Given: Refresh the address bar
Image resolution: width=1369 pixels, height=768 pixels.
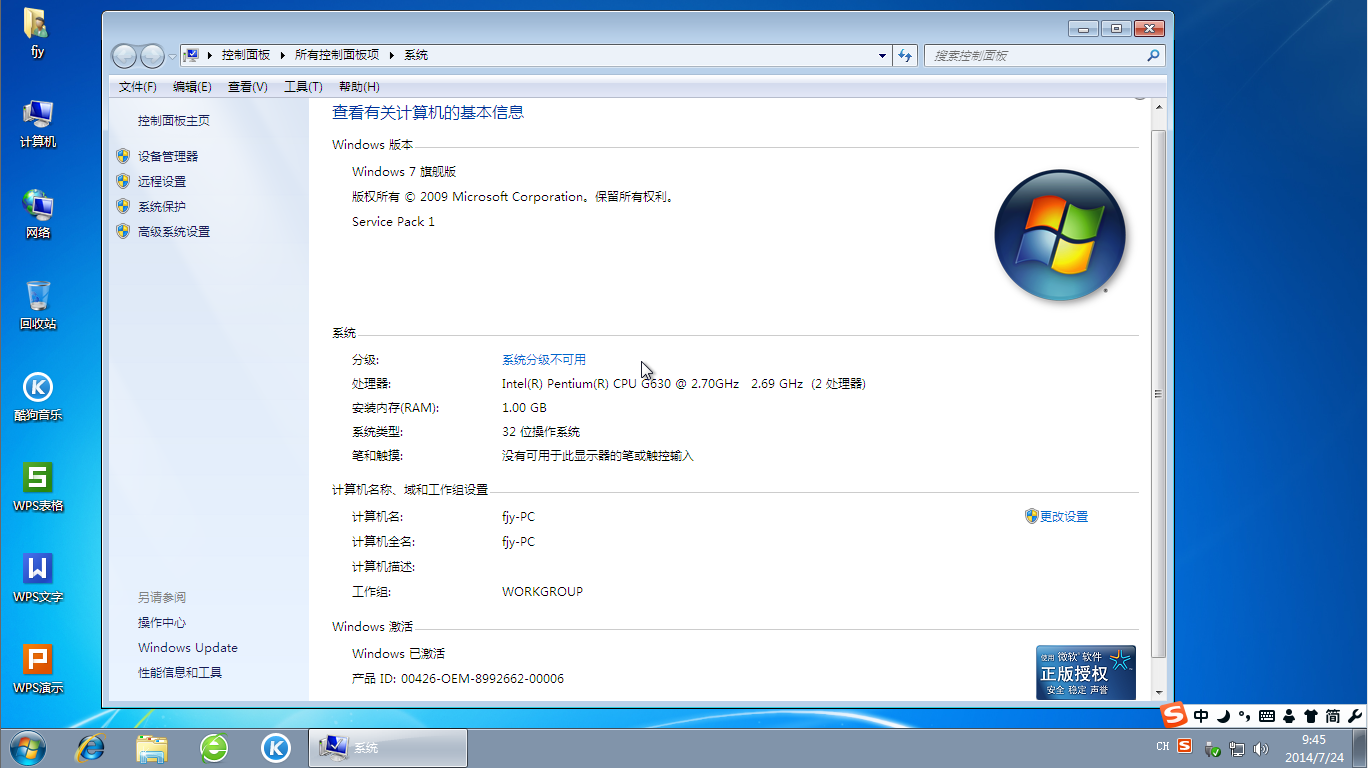Looking at the screenshot, I should coord(905,56).
